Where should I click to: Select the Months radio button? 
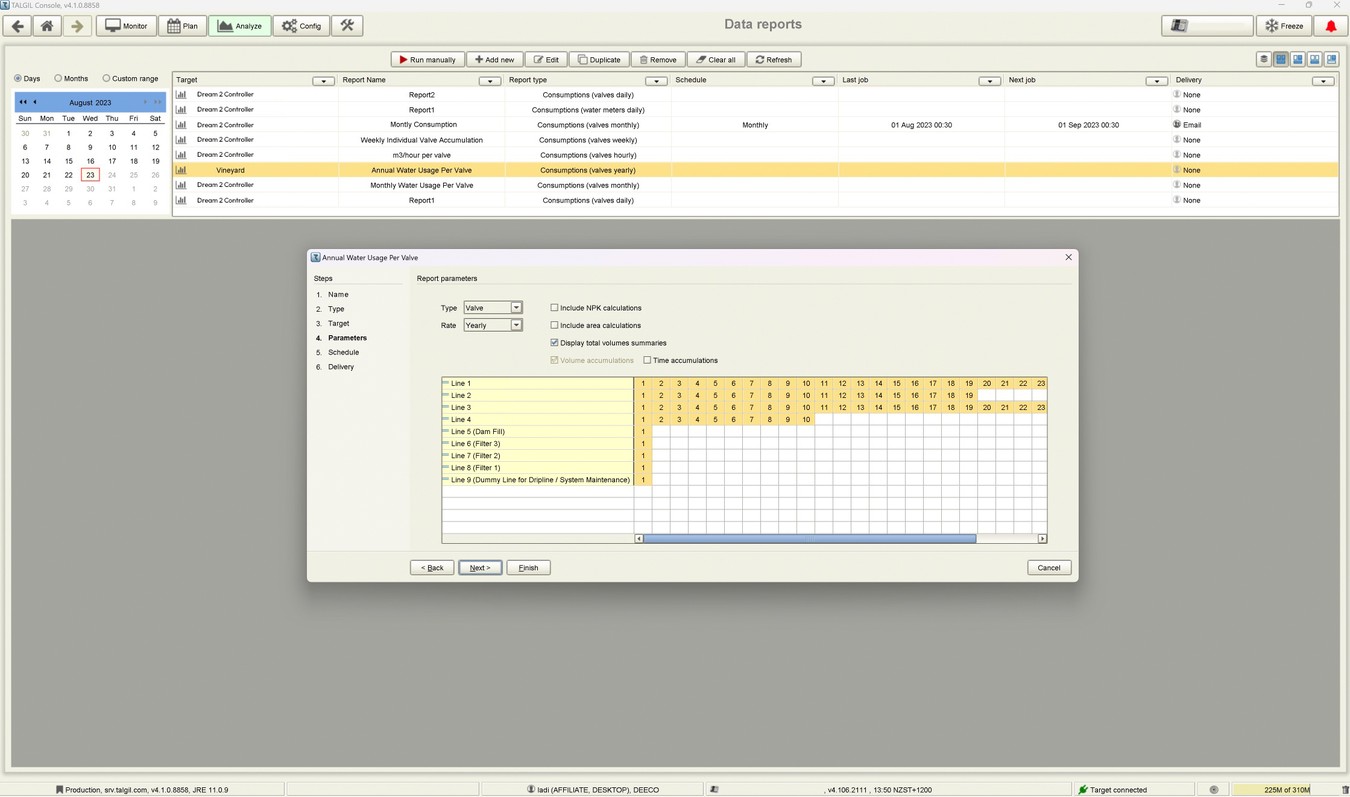[58, 78]
